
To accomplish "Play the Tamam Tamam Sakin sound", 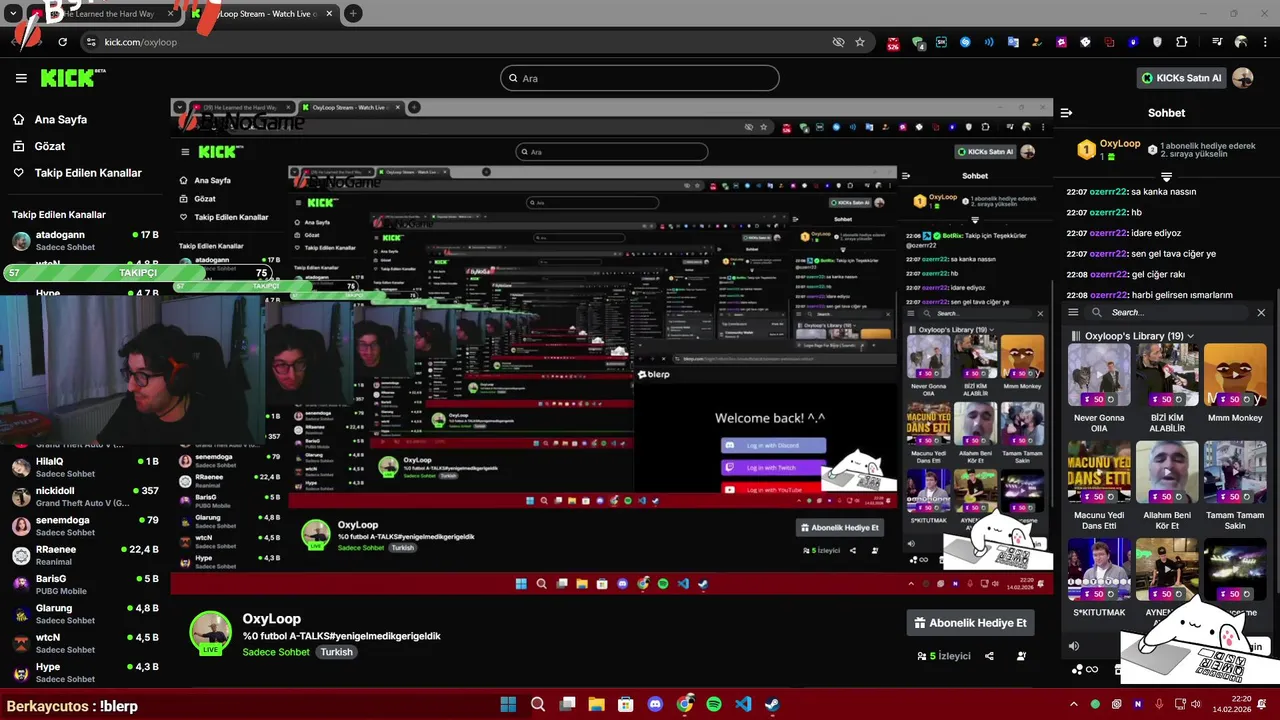I will [1235, 472].
